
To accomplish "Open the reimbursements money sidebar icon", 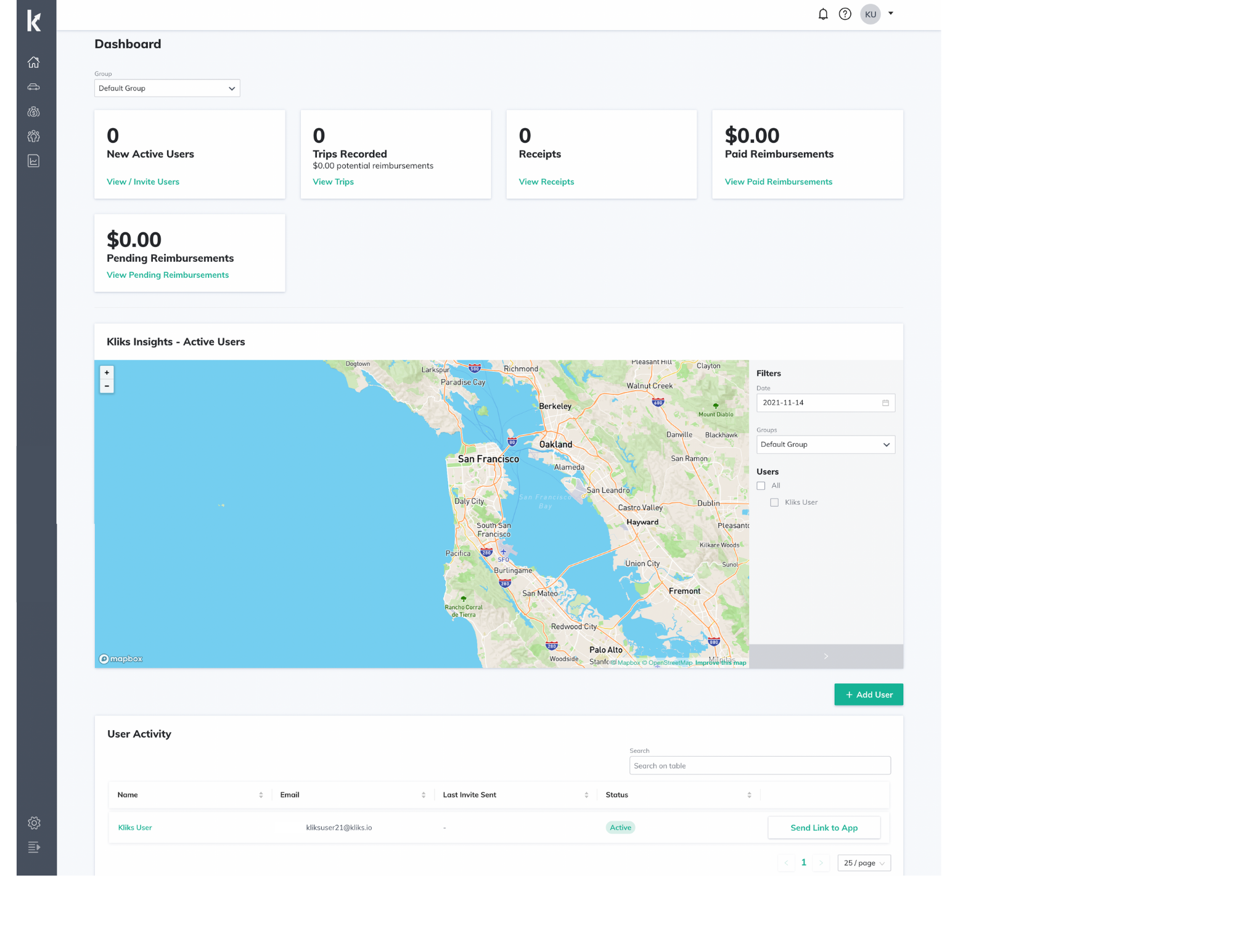I will click(x=34, y=112).
